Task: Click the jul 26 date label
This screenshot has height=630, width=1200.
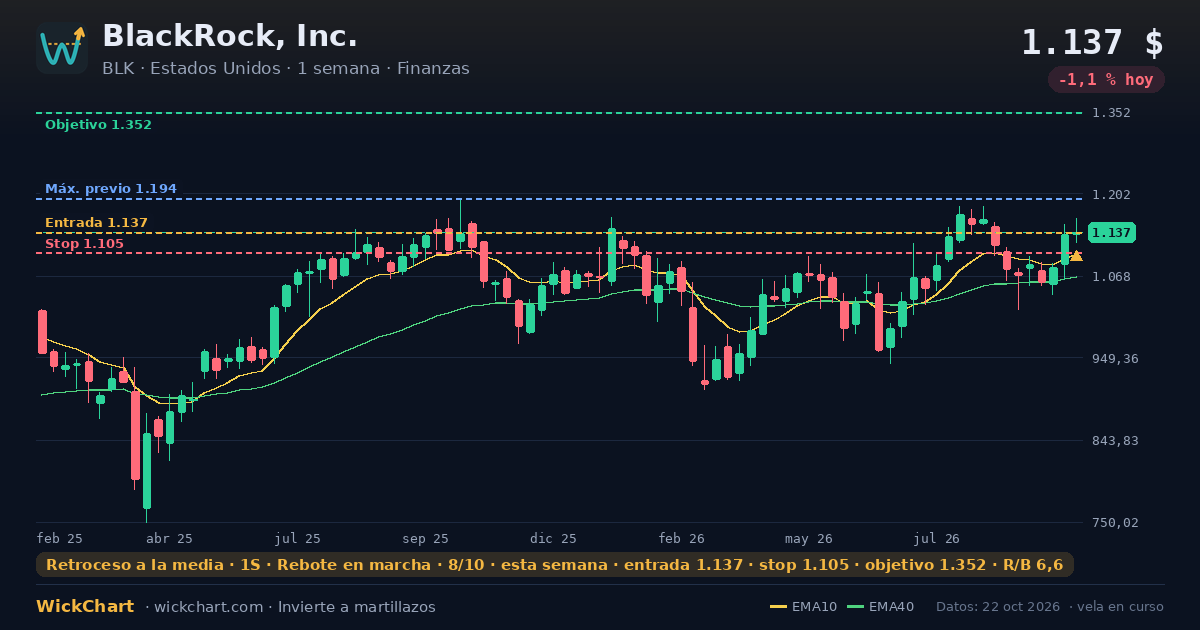Action: click(937, 538)
